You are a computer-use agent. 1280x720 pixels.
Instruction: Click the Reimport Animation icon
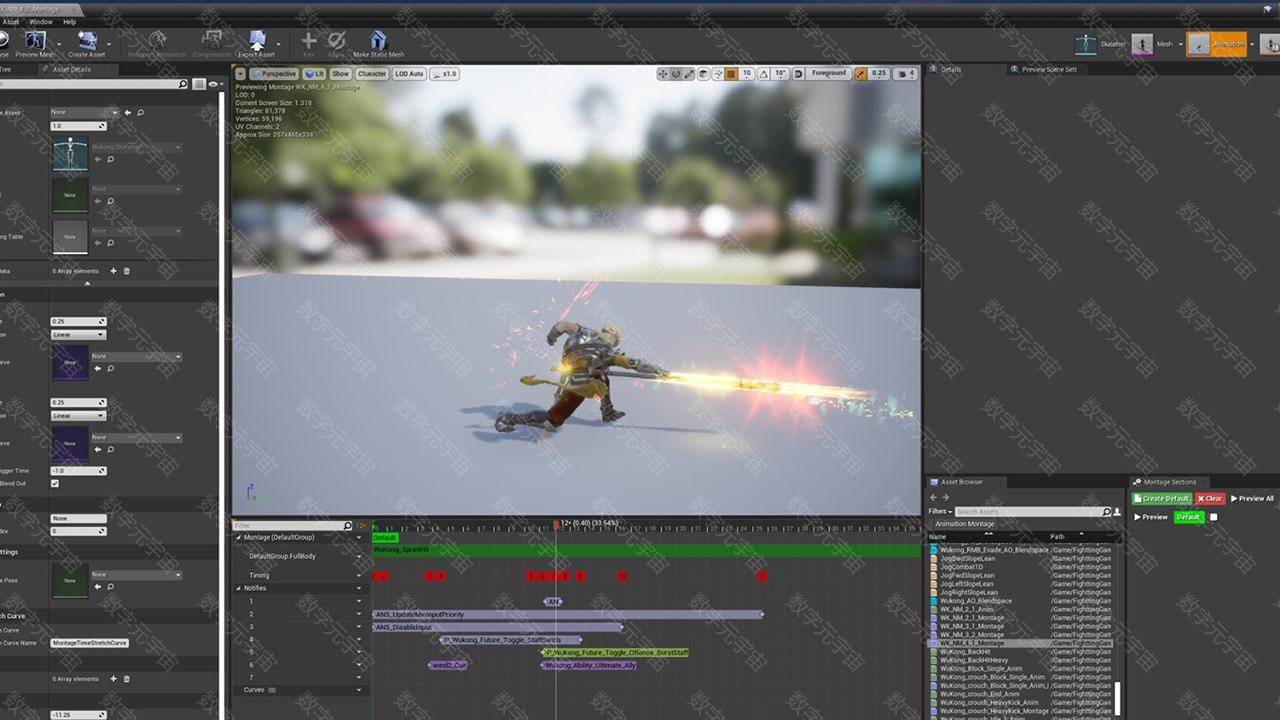156,41
